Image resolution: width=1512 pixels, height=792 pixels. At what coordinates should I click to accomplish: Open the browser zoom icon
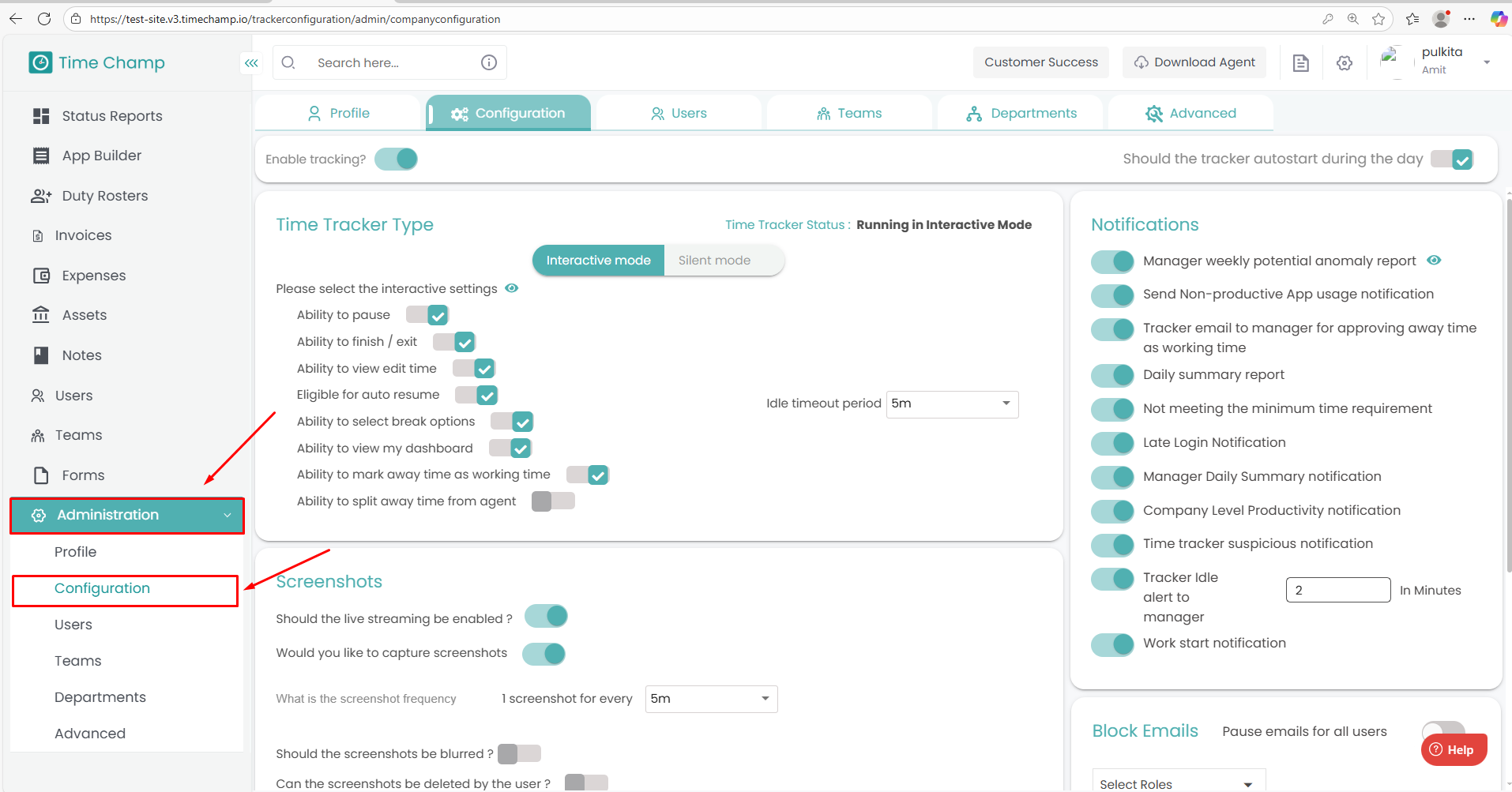1353,19
